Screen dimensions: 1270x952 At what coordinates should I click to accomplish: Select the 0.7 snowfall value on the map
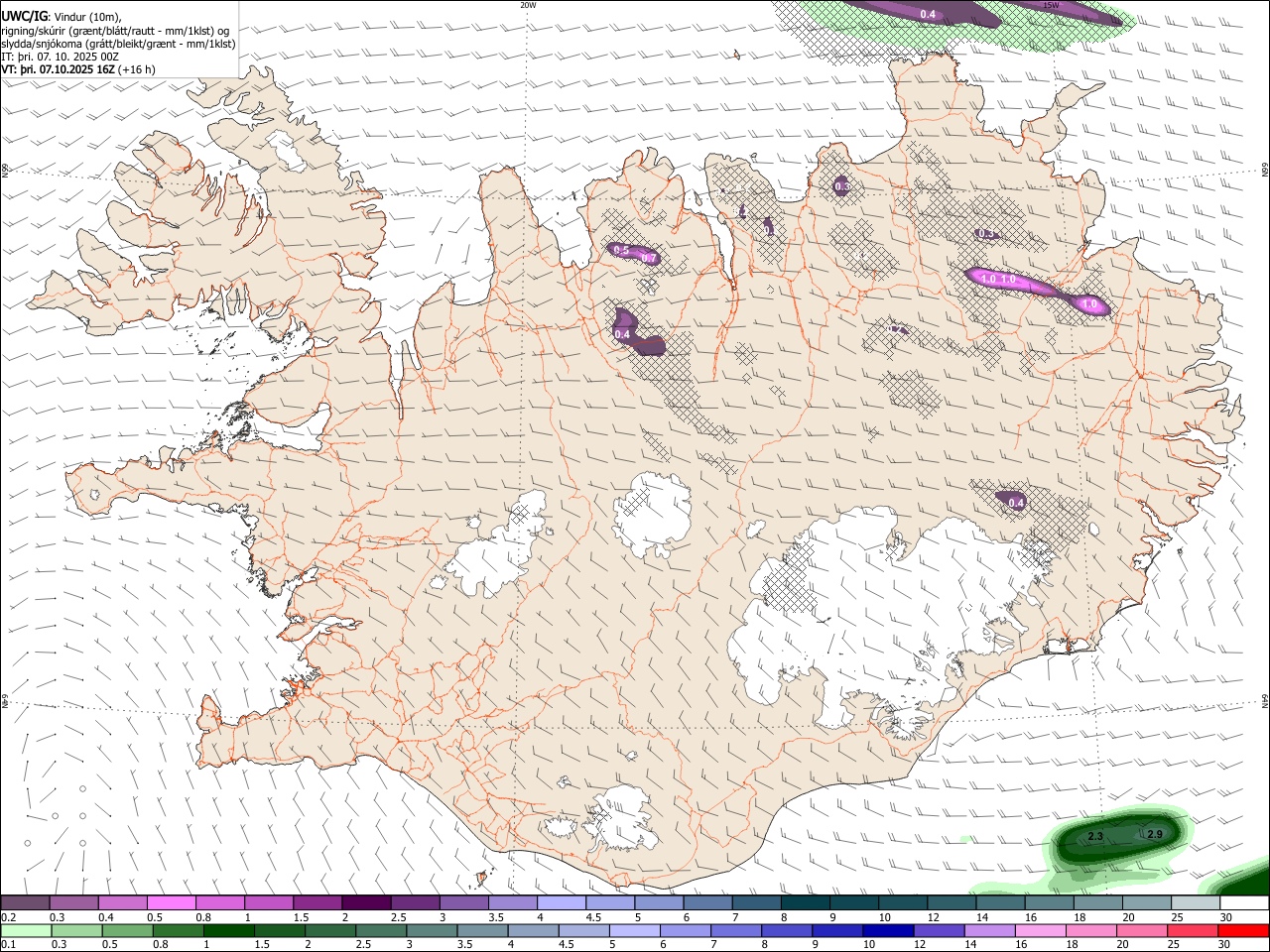click(x=649, y=259)
